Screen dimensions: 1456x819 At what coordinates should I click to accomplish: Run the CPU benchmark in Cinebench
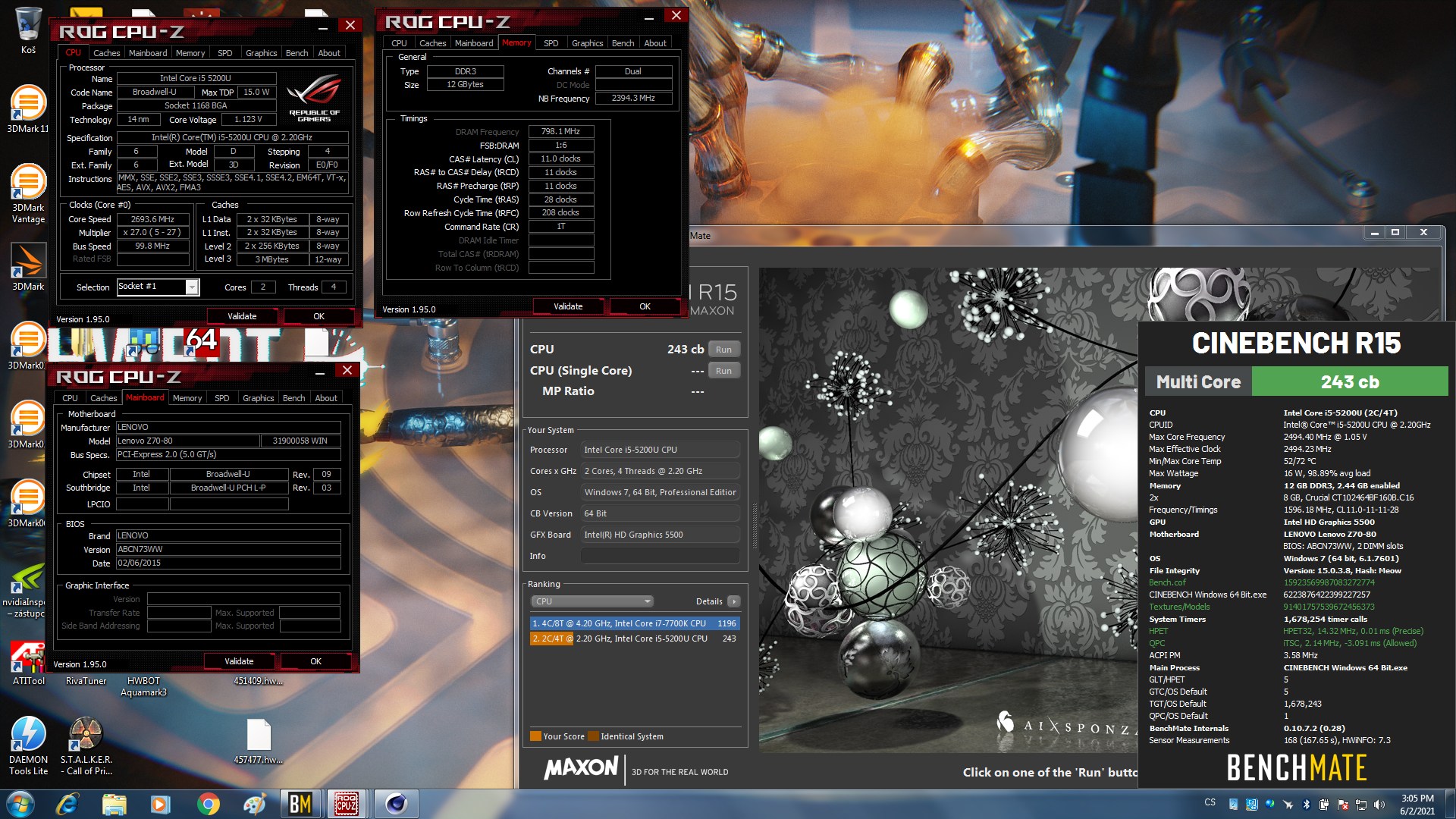point(723,350)
